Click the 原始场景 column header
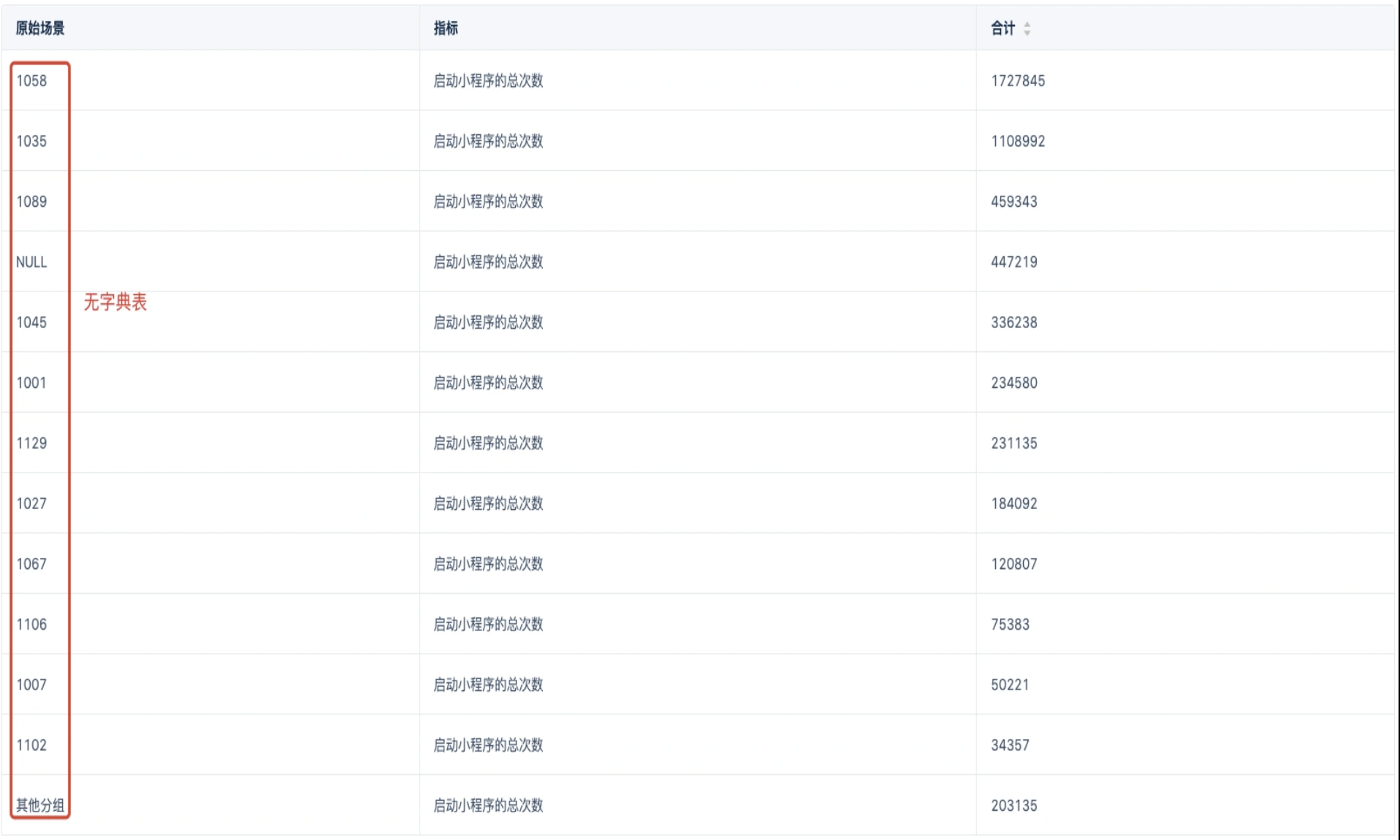The width and height of the screenshot is (1400, 840). coord(40,28)
